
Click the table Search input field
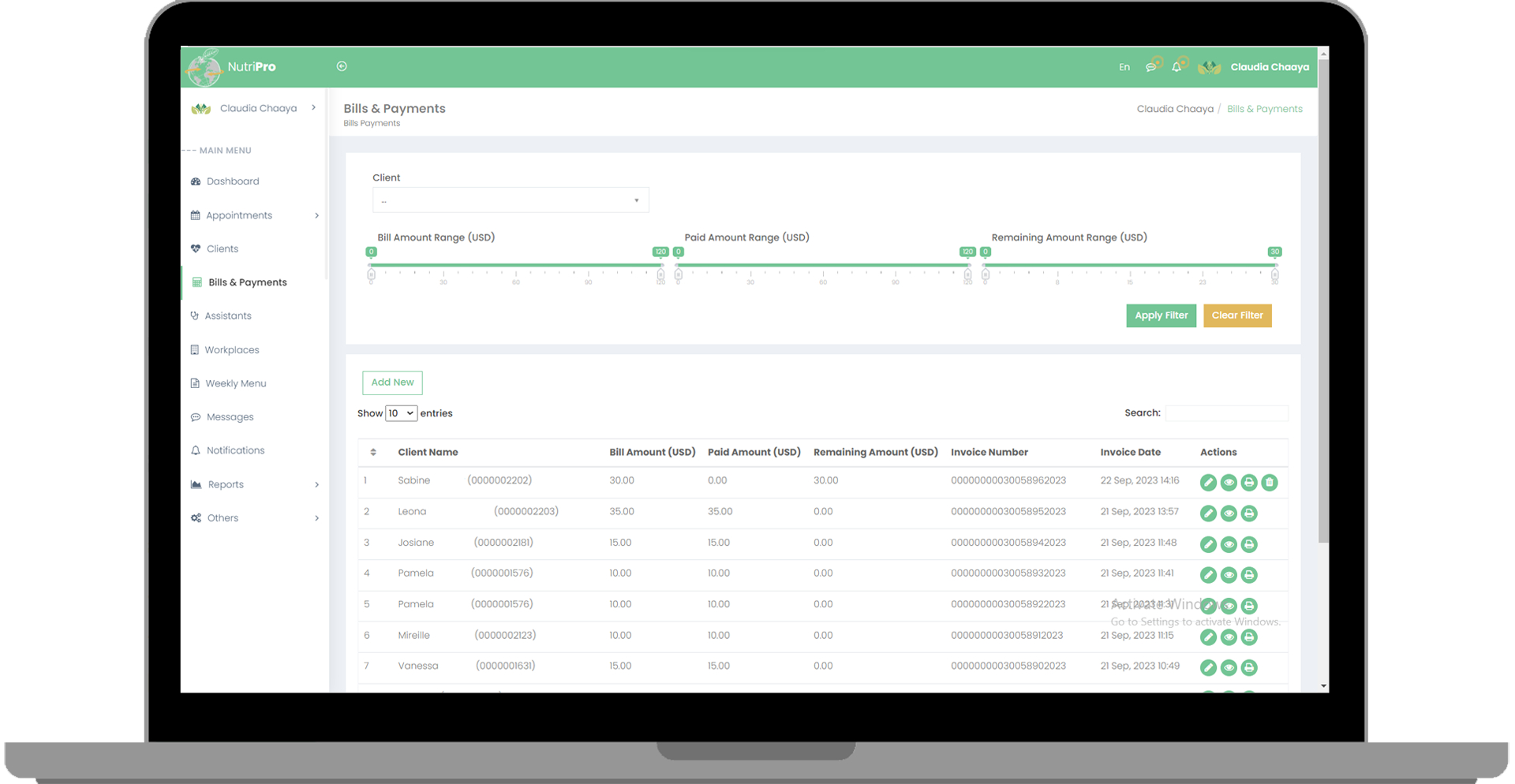tap(1226, 413)
